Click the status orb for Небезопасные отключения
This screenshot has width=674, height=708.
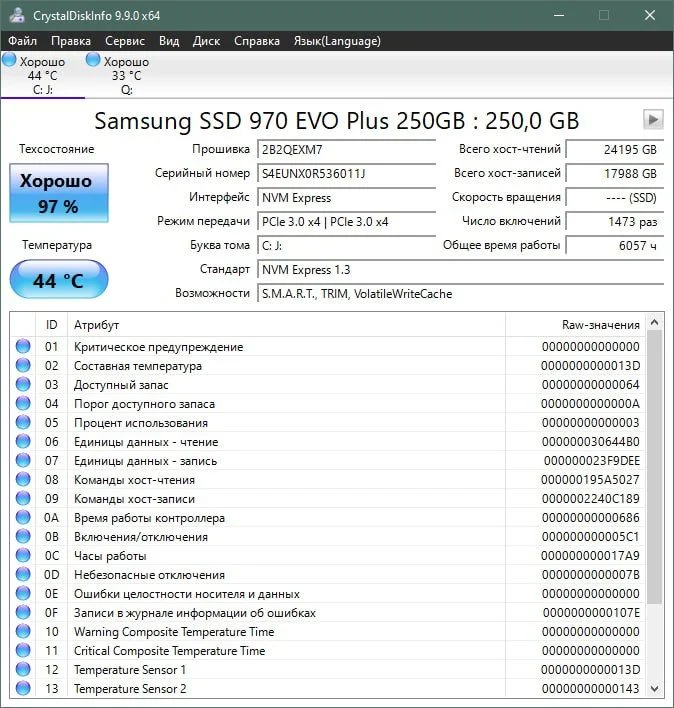tap(23, 574)
